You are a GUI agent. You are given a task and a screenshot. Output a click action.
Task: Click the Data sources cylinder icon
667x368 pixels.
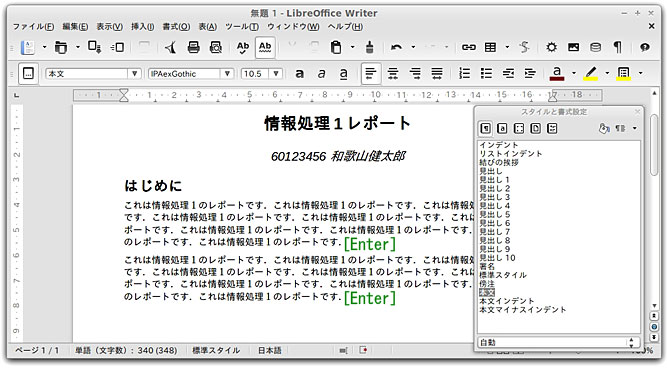point(596,47)
